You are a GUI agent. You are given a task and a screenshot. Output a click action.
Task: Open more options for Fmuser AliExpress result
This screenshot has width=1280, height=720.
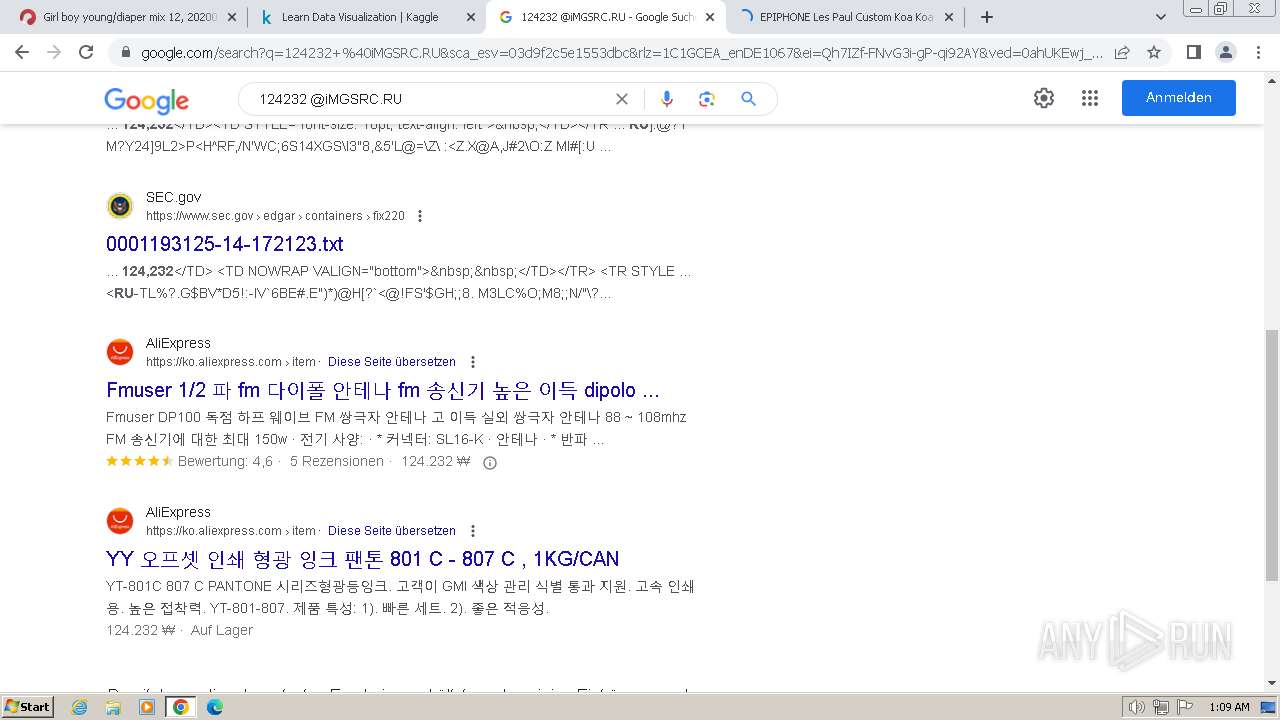point(473,362)
